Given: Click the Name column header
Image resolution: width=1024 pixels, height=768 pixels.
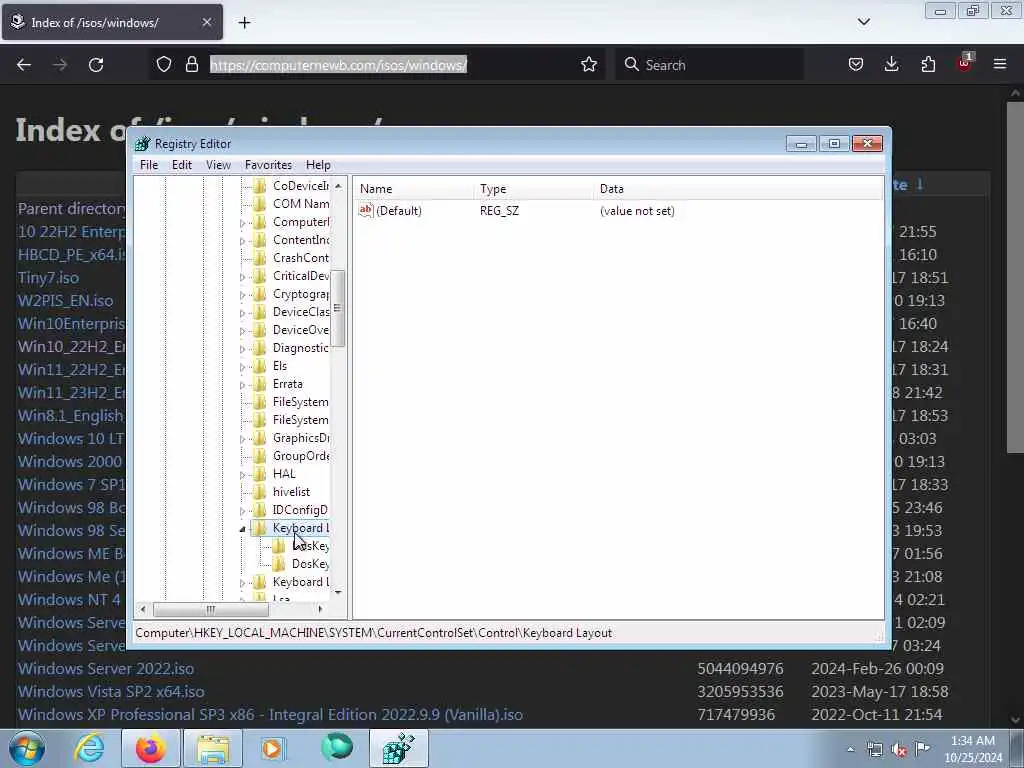Looking at the screenshot, I should (414, 189).
